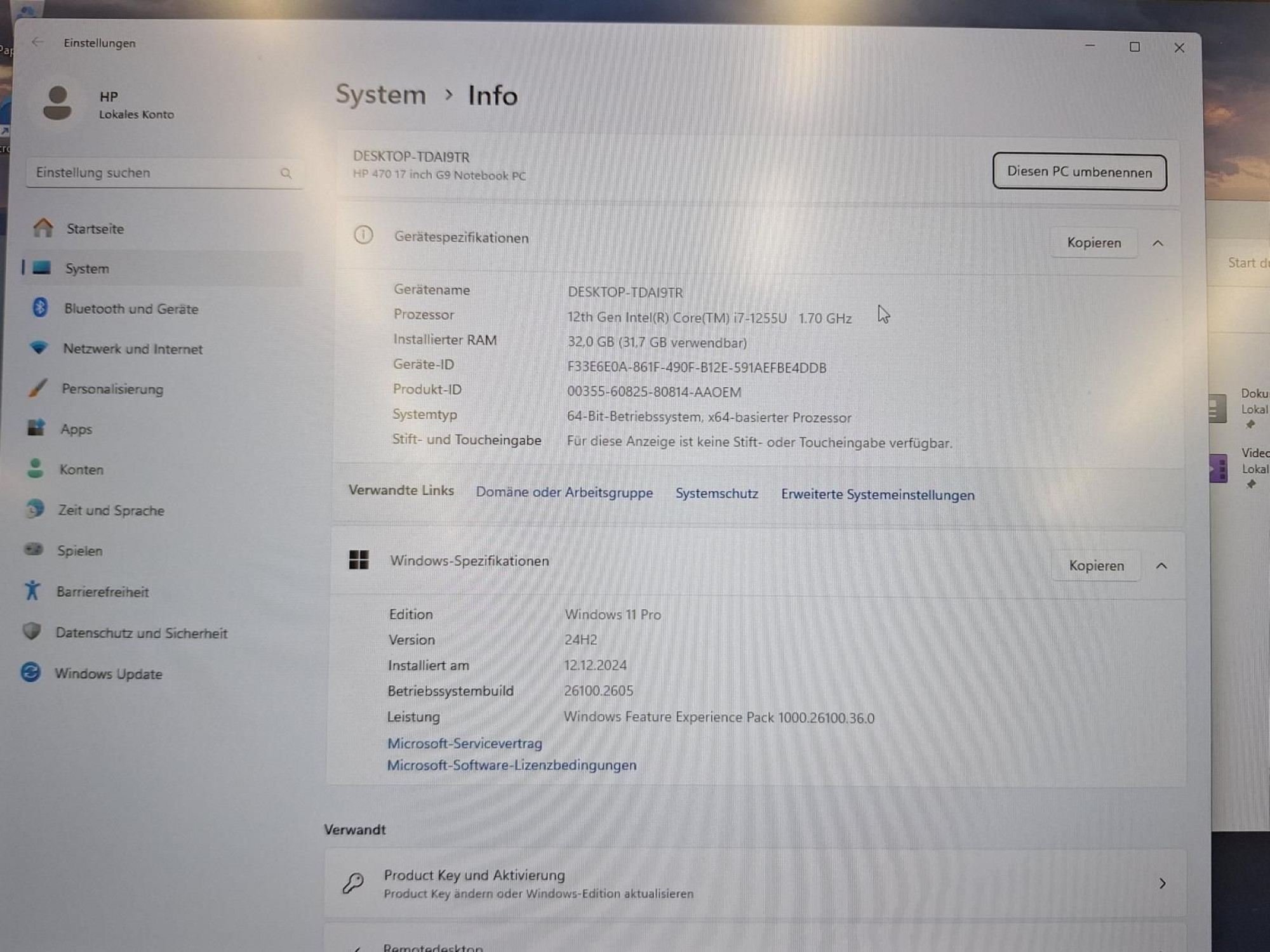The image size is (1270, 952).
Task: Click the Edition value Windows 11 Pro
Action: (613, 614)
